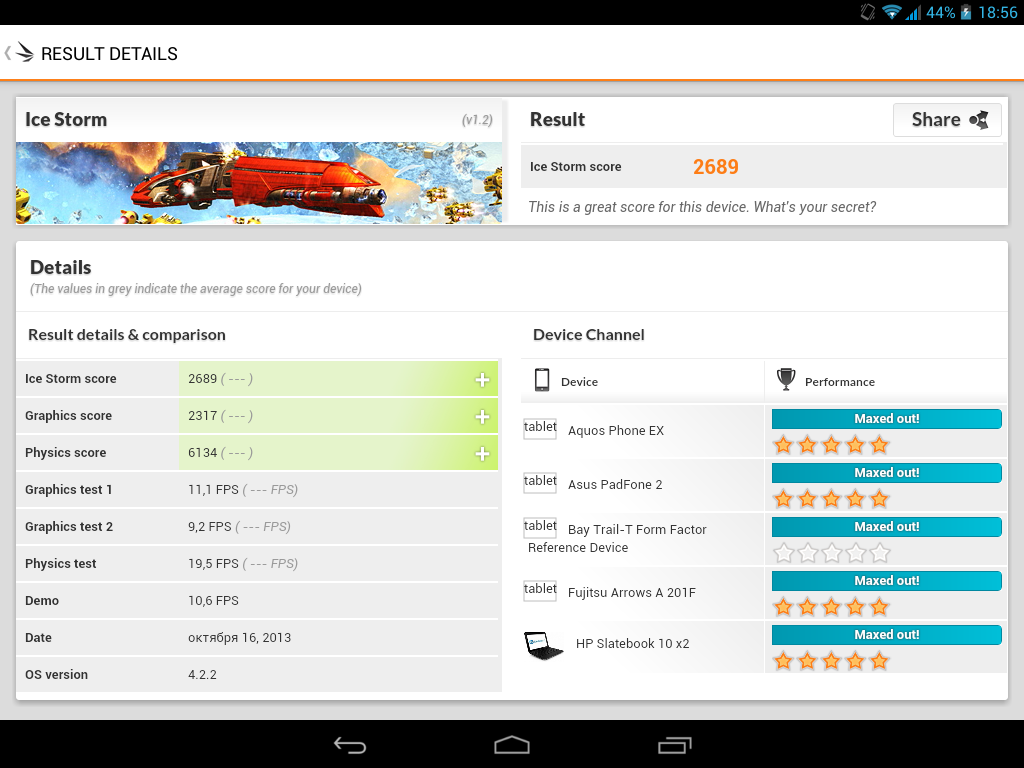
Task: Tap the Asus PadFone 2 tablet icon
Action: 540,482
